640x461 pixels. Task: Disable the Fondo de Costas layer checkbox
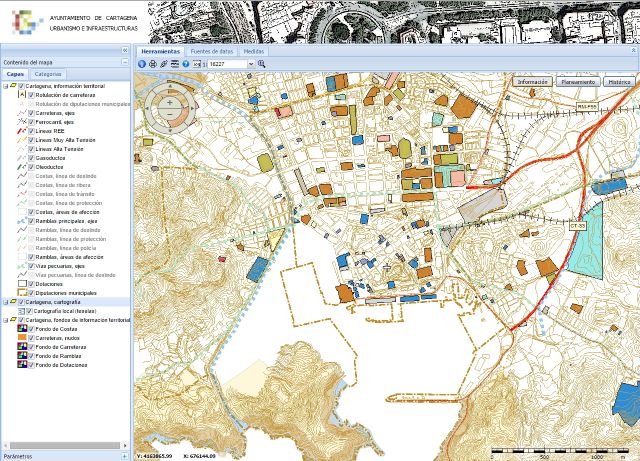[31, 329]
